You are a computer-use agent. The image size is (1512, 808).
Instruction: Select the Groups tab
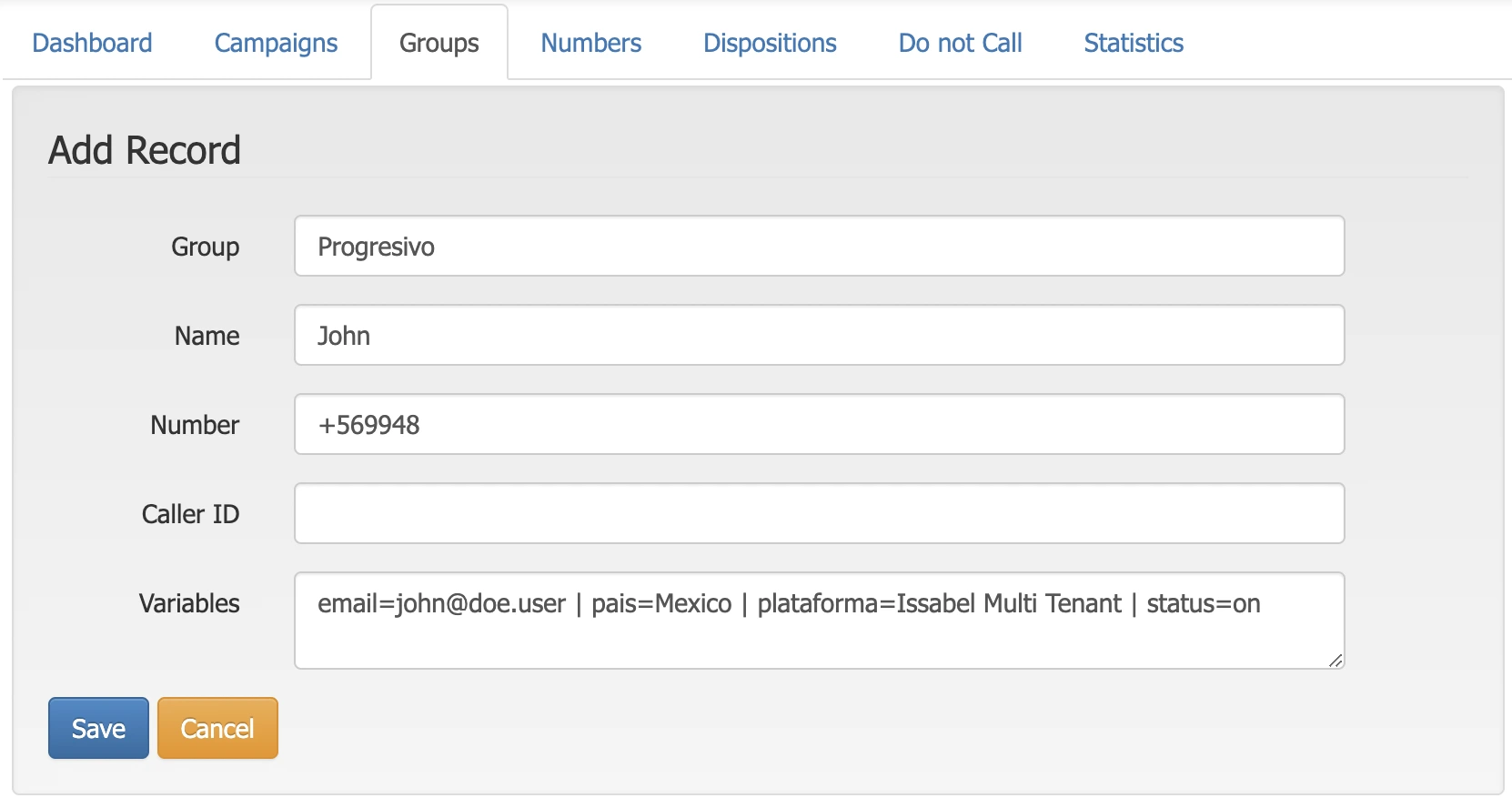coord(438,43)
